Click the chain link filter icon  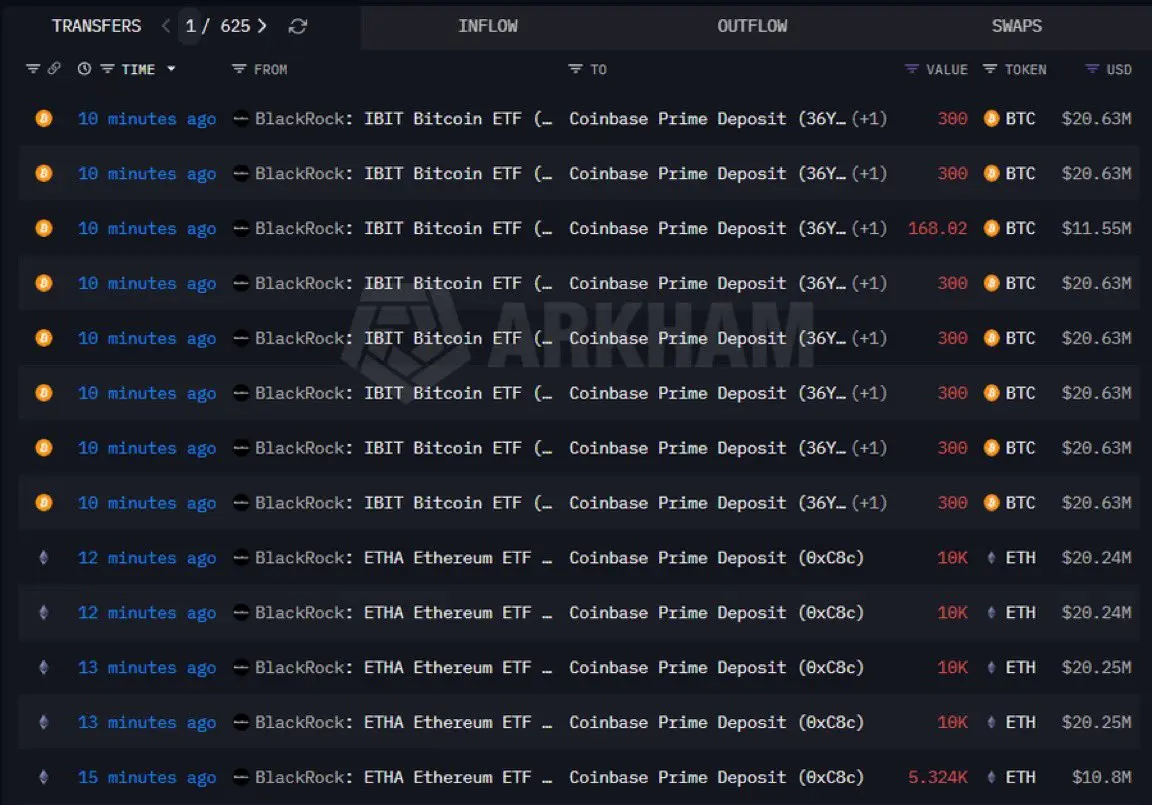[53, 69]
